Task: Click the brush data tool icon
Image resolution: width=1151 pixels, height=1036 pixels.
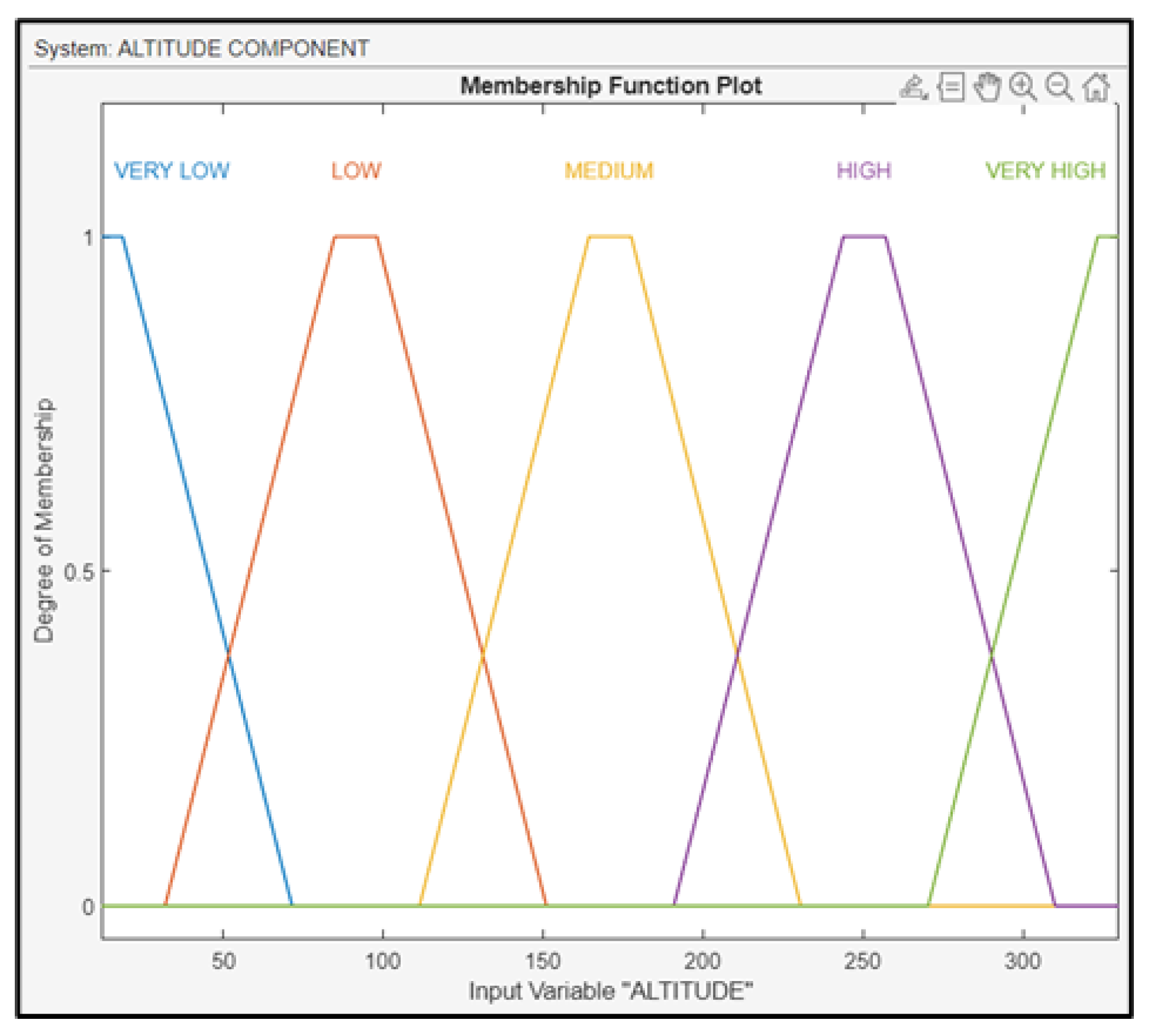Action: coord(913,88)
